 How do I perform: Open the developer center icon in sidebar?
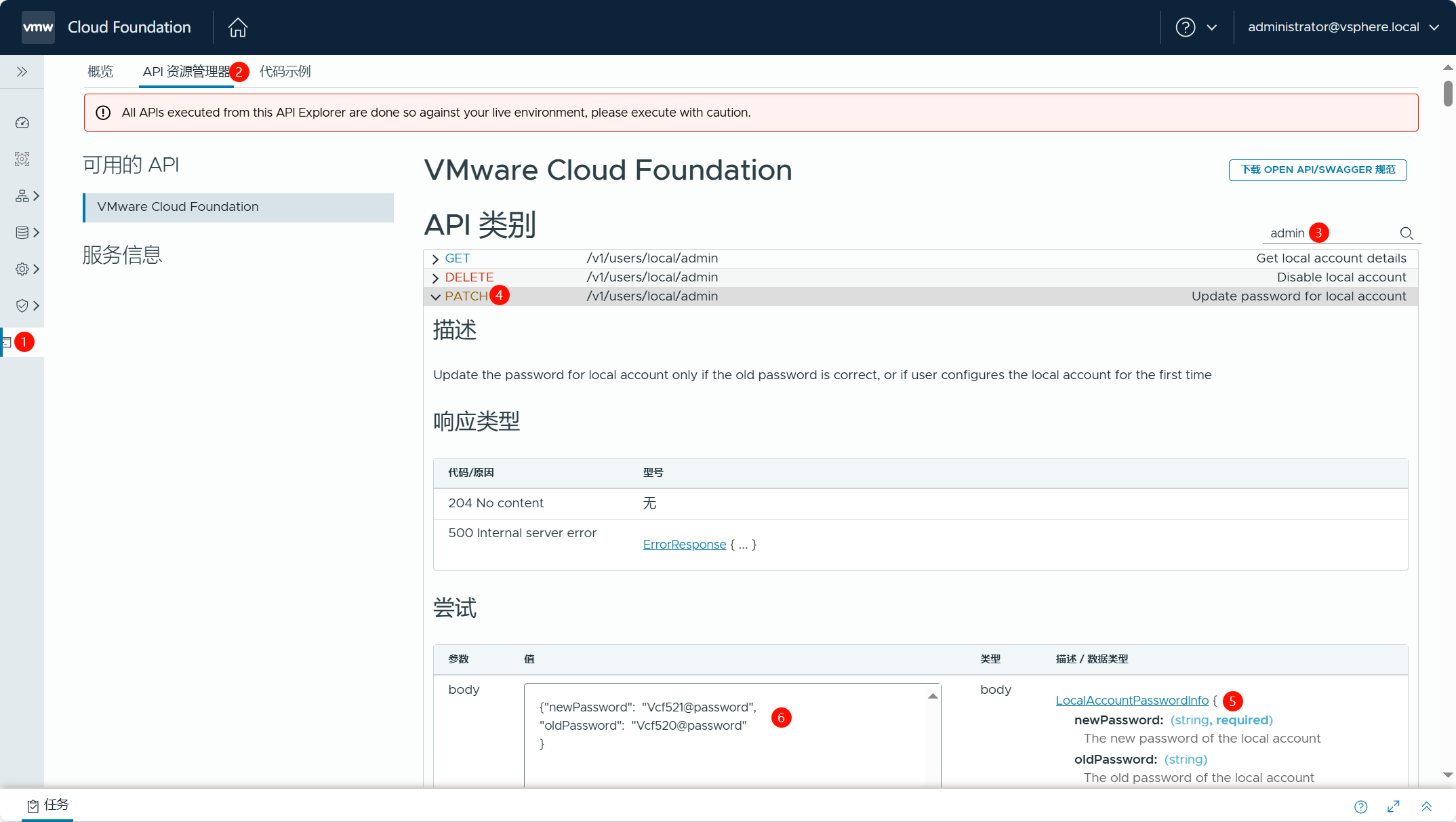click(x=6, y=342)
